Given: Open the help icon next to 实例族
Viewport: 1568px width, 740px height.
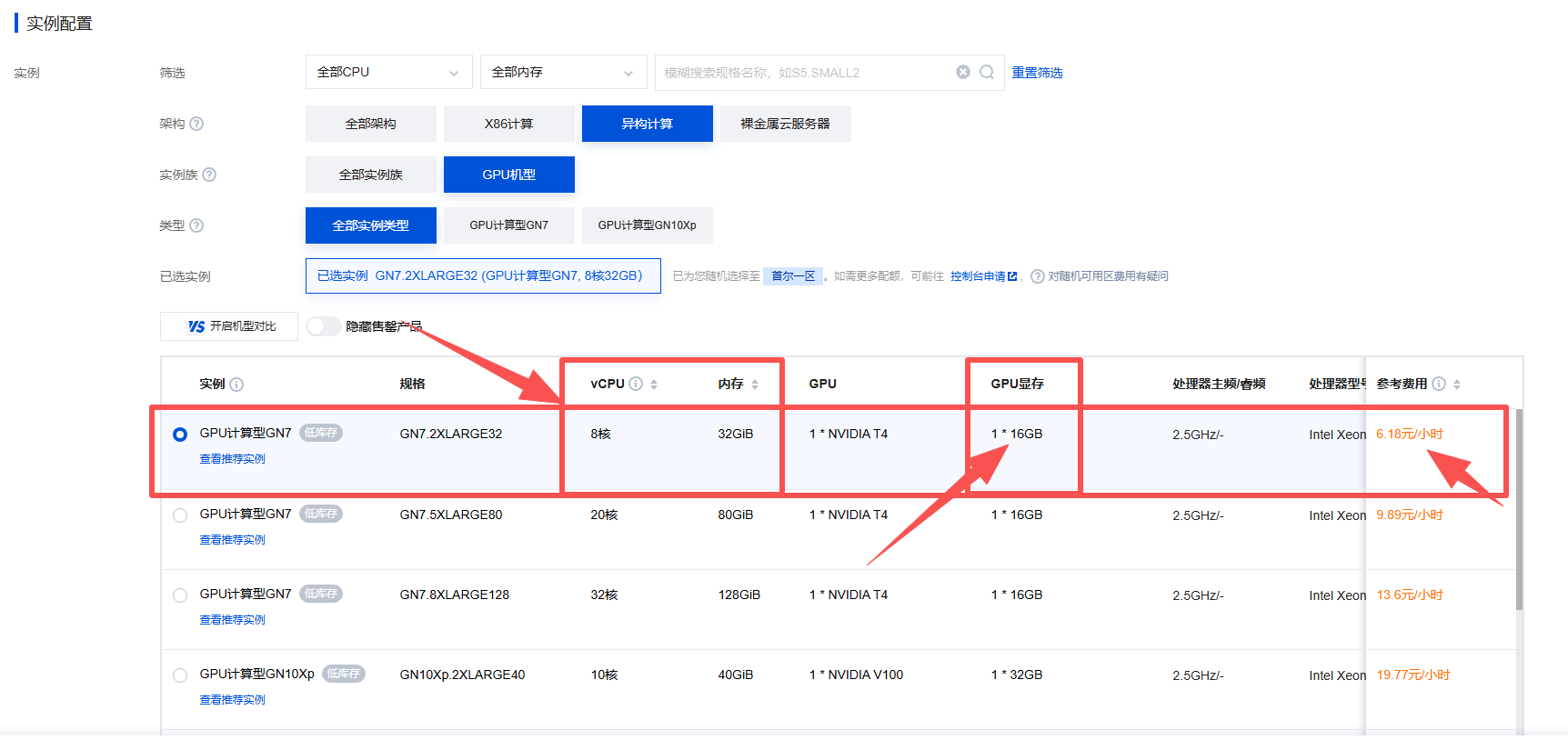Looking at the screenshot, I should pos(209,175).
